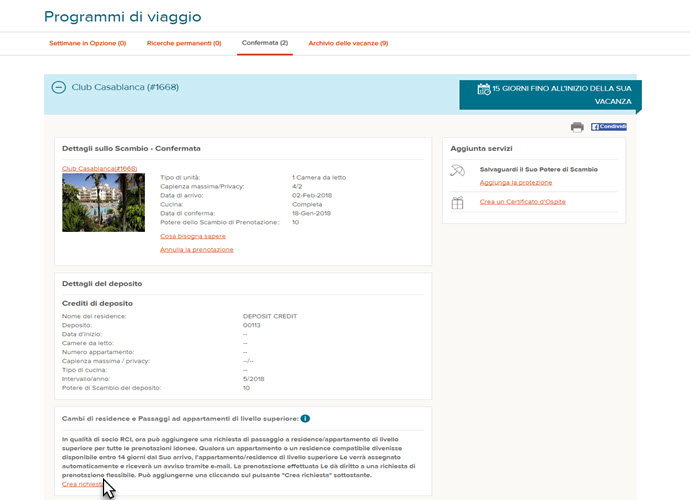Click the gift certificate icon
The image size is (690, 500).
click(x=457, y=202)
